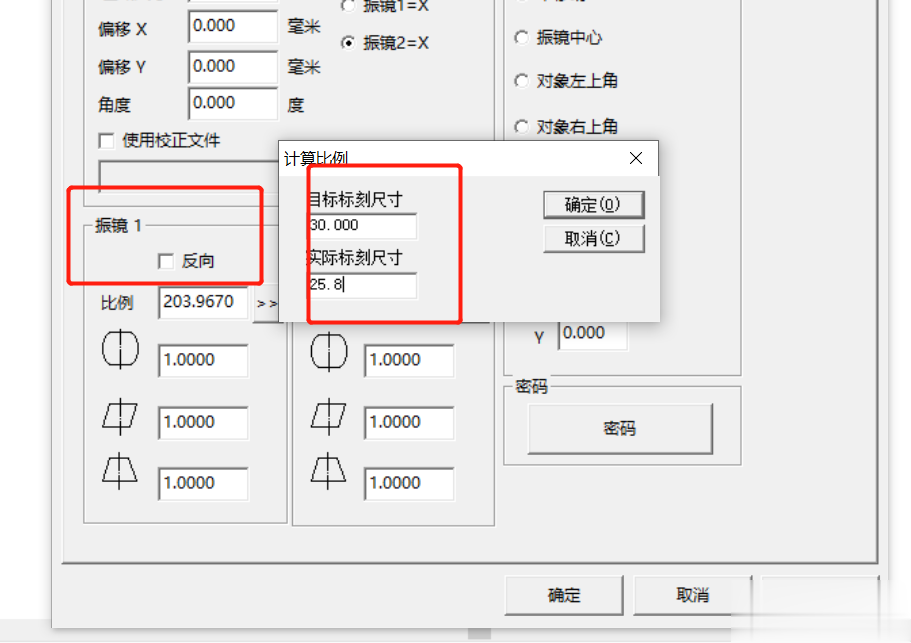Click the 密码 button
This screenshot has height=643, width=911.
click(620, 429)
